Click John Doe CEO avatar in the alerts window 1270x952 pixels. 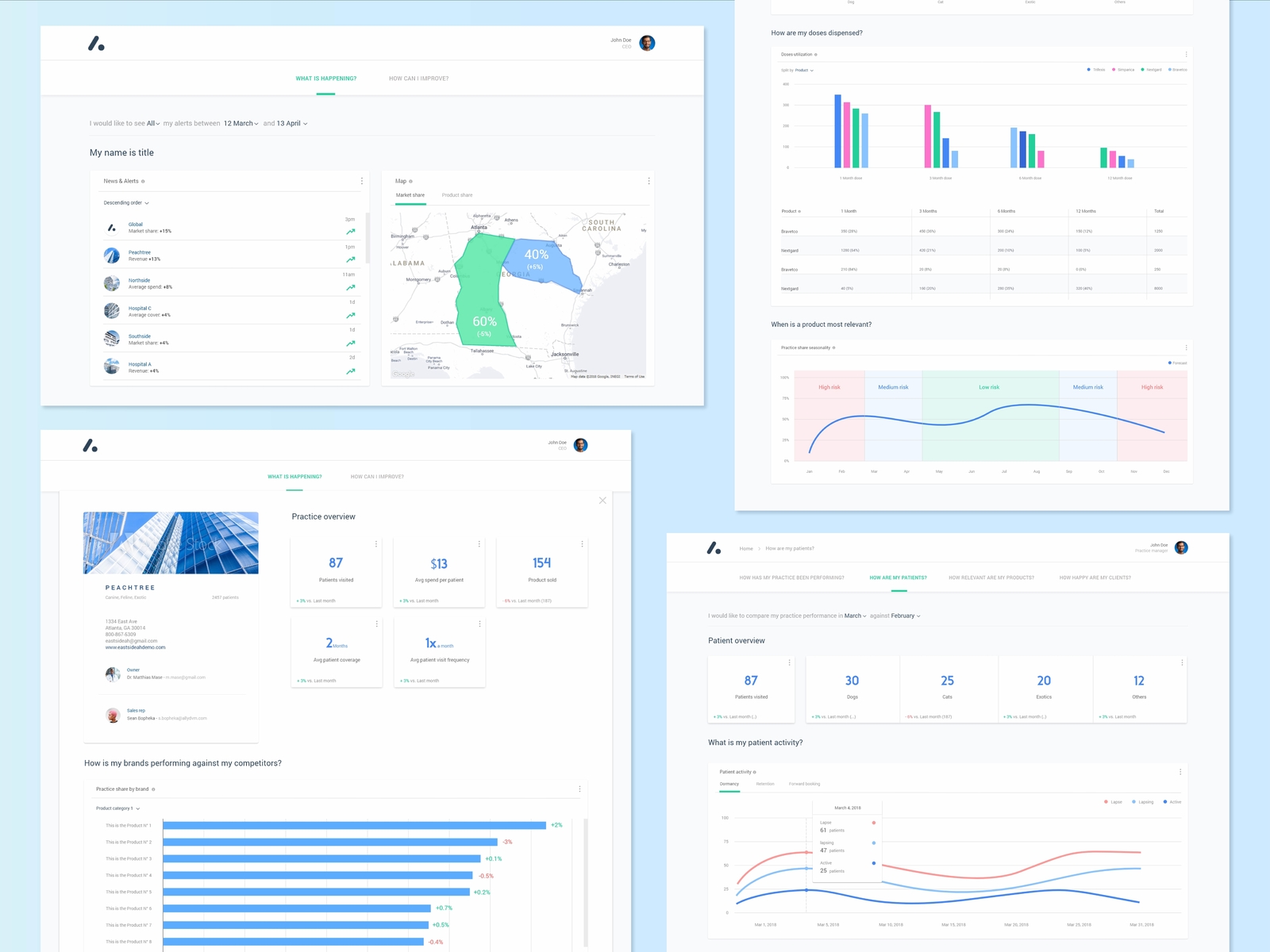point(647,43)
